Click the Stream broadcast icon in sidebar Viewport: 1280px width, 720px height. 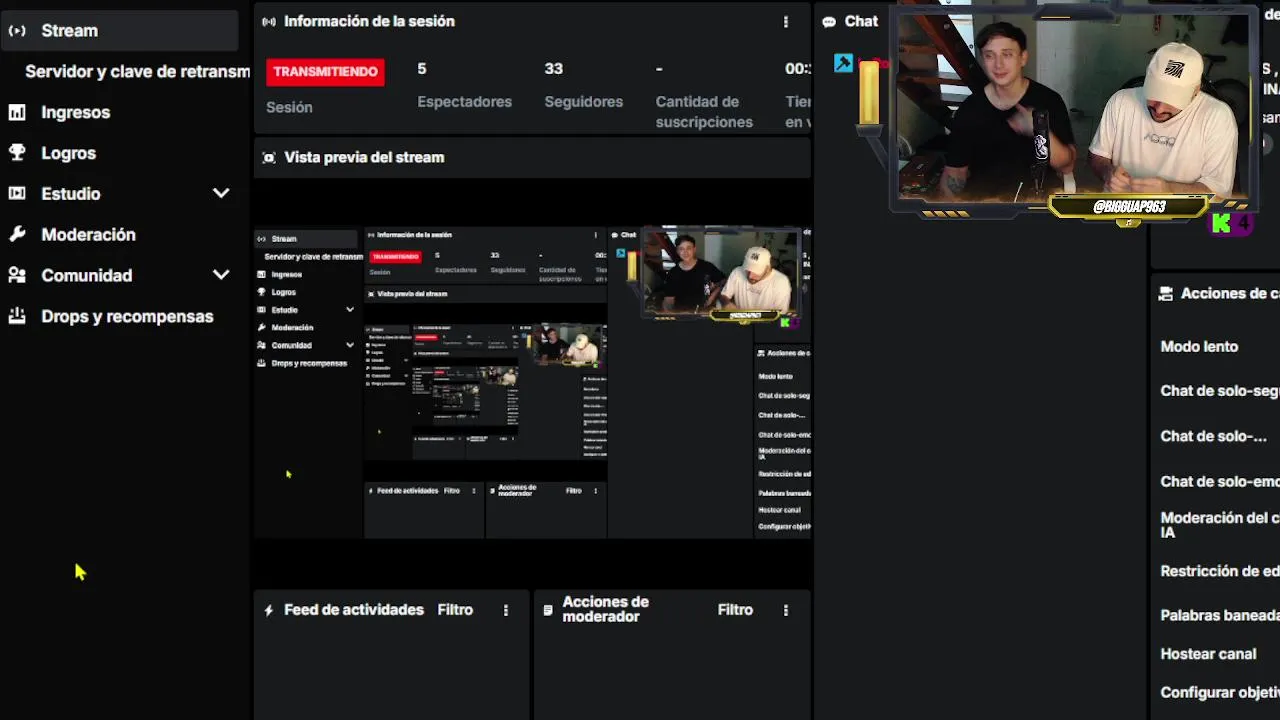pyautogui.click(x=17, y=31)
